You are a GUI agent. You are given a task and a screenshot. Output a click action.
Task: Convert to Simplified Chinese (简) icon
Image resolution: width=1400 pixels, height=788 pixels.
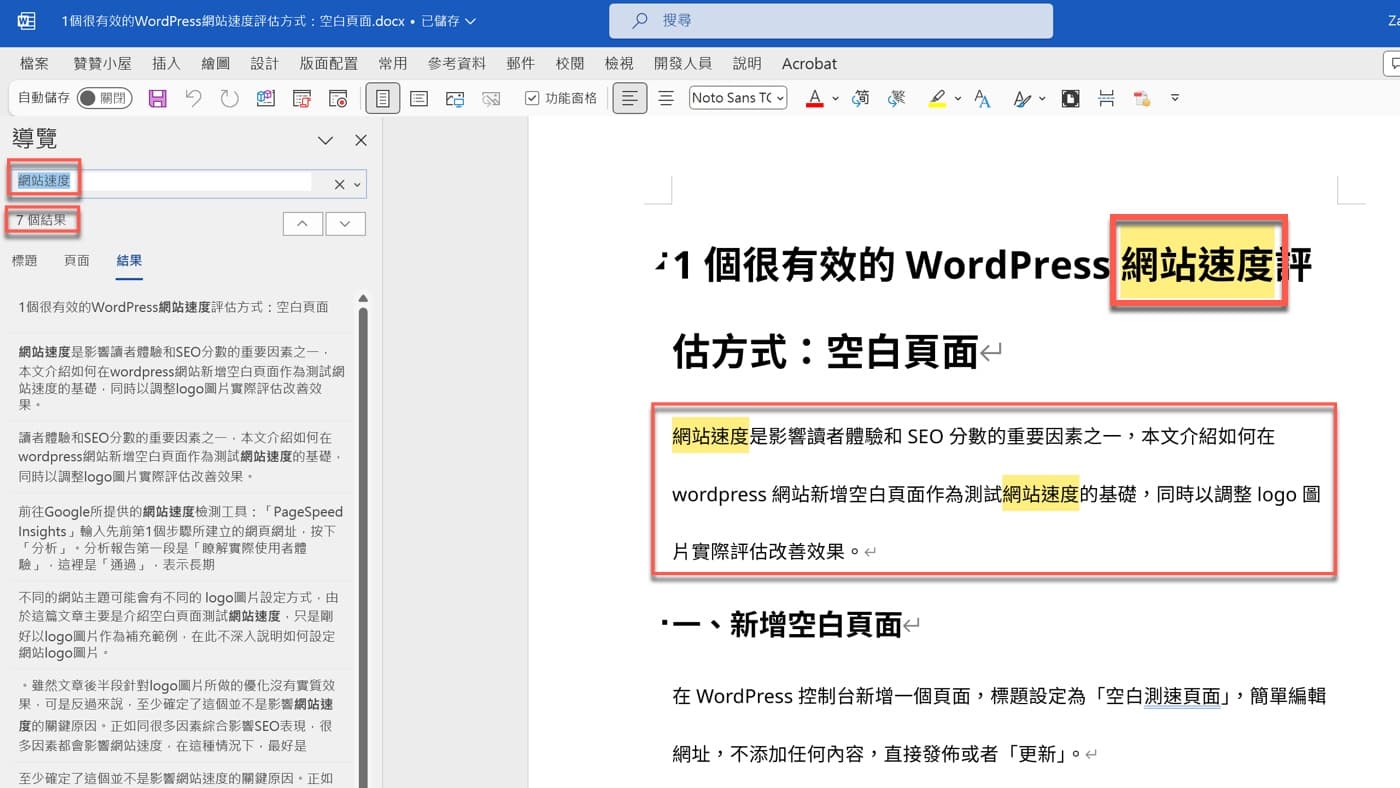point(861,98)
